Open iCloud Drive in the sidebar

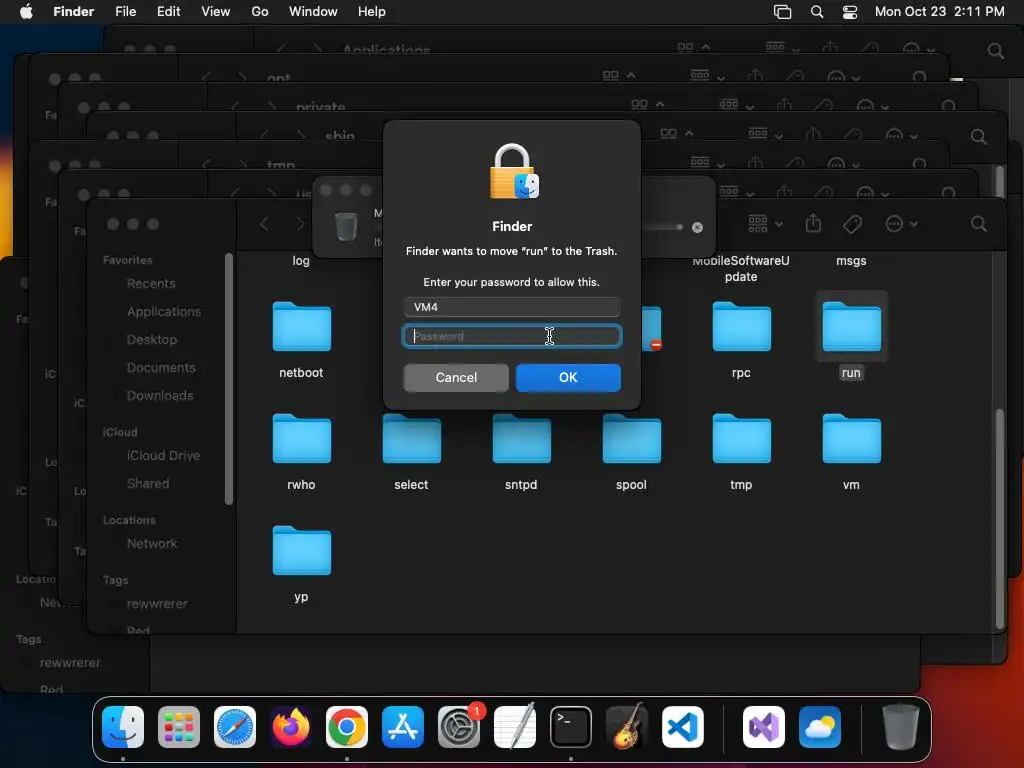[163, 455]
